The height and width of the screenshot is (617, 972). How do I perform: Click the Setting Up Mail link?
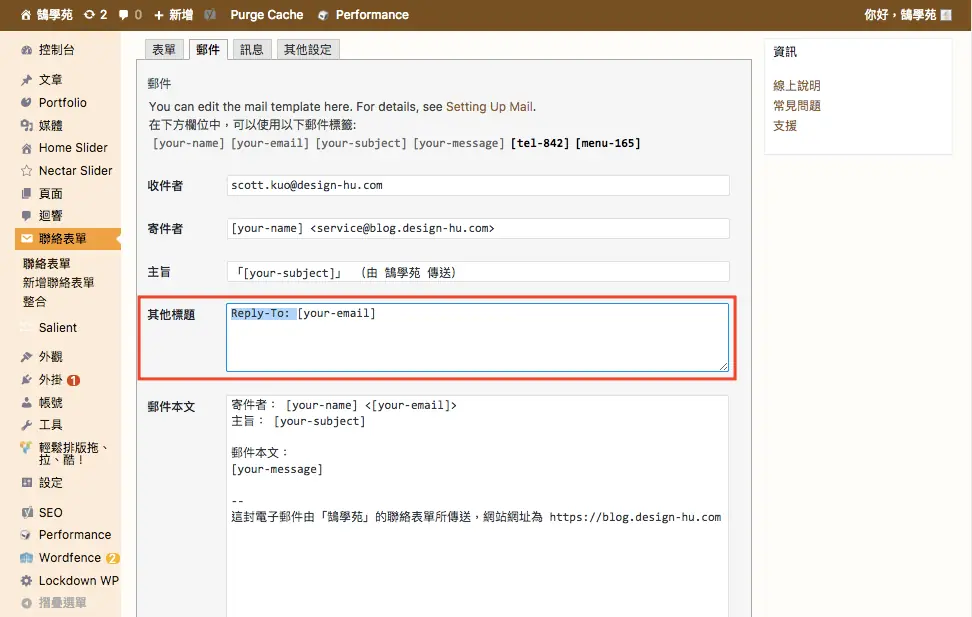(489, 107)
